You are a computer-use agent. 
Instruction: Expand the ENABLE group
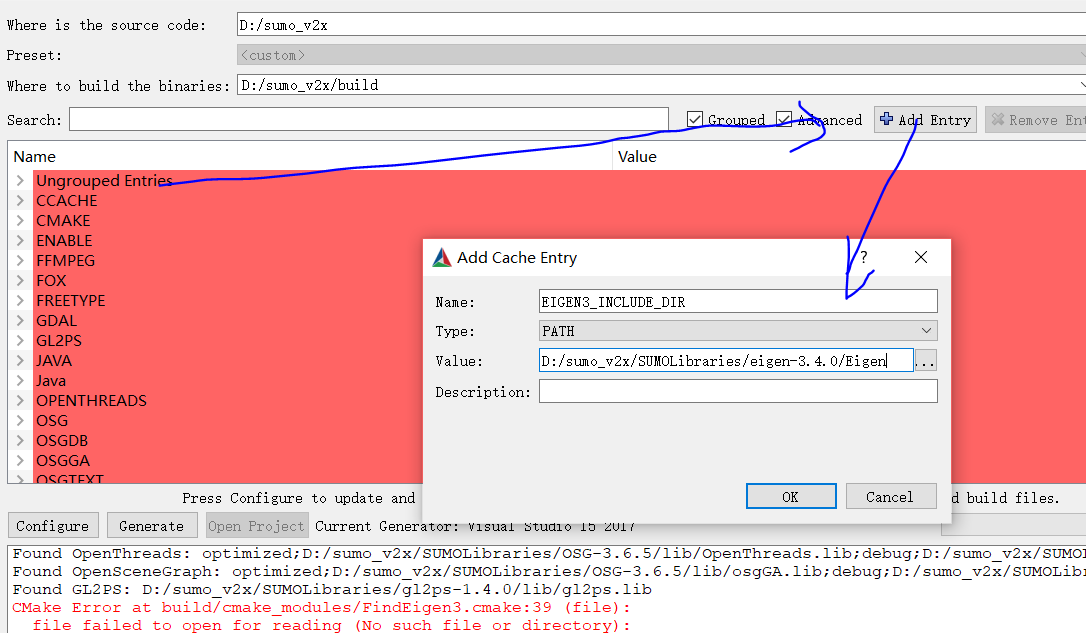(x=20, y=241)
